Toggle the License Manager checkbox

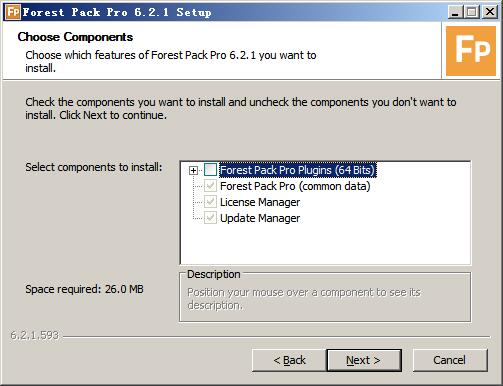210,202
